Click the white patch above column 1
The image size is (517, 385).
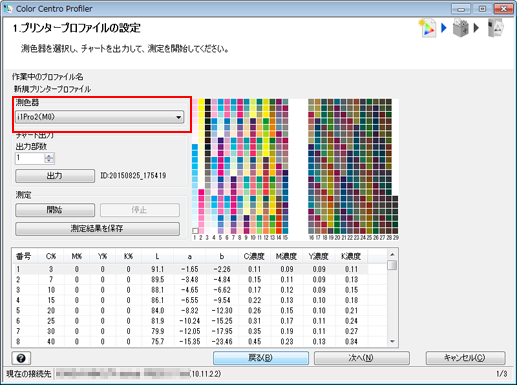[x=195, y=231]
